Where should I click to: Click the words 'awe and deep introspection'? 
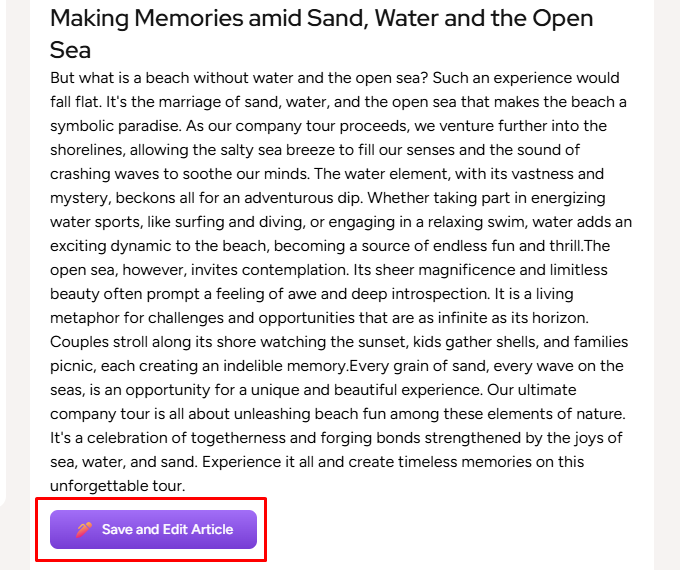379,294
